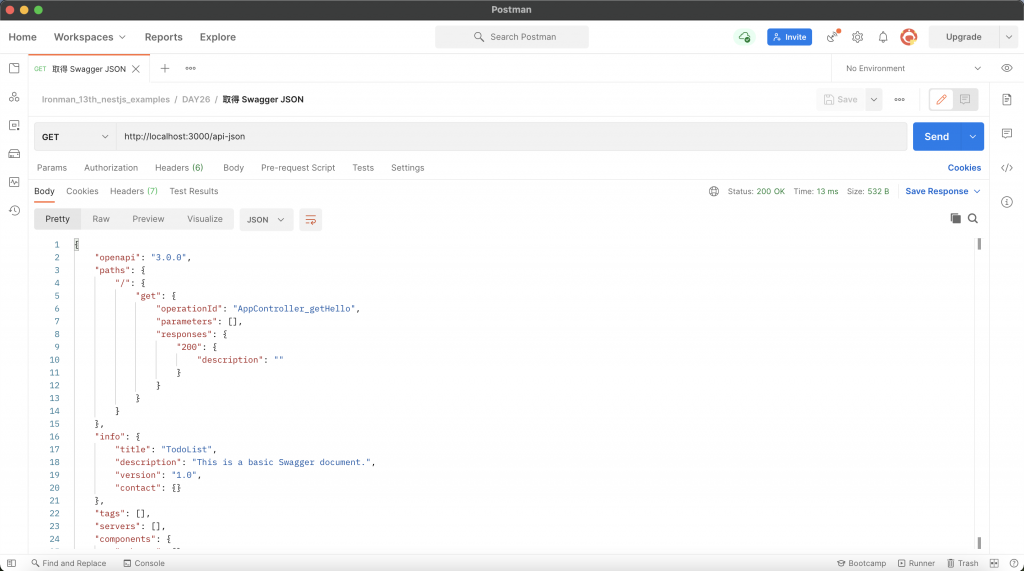1024x571 pixels.
Task: Select the Visualize response view
Action: point(204,219)
